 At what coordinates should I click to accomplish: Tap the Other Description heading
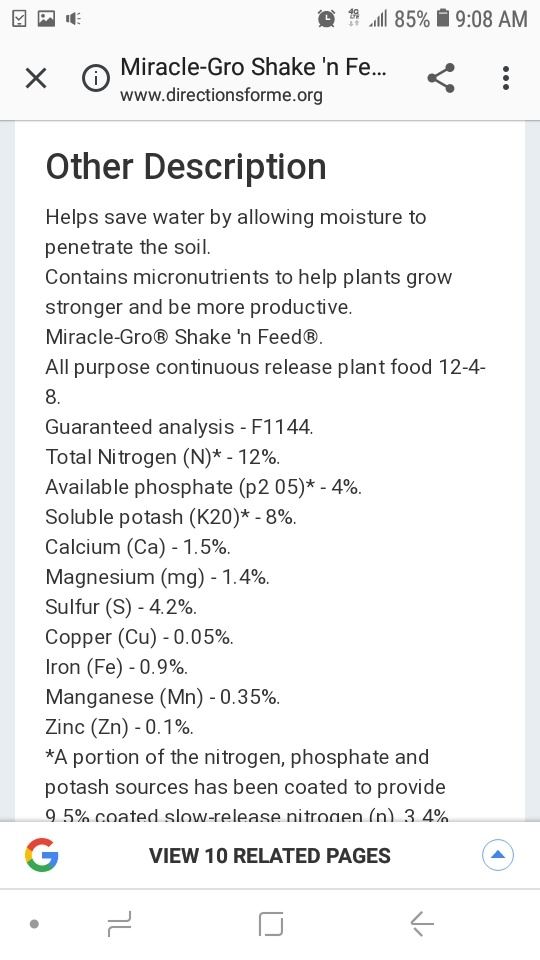(186, 167)
